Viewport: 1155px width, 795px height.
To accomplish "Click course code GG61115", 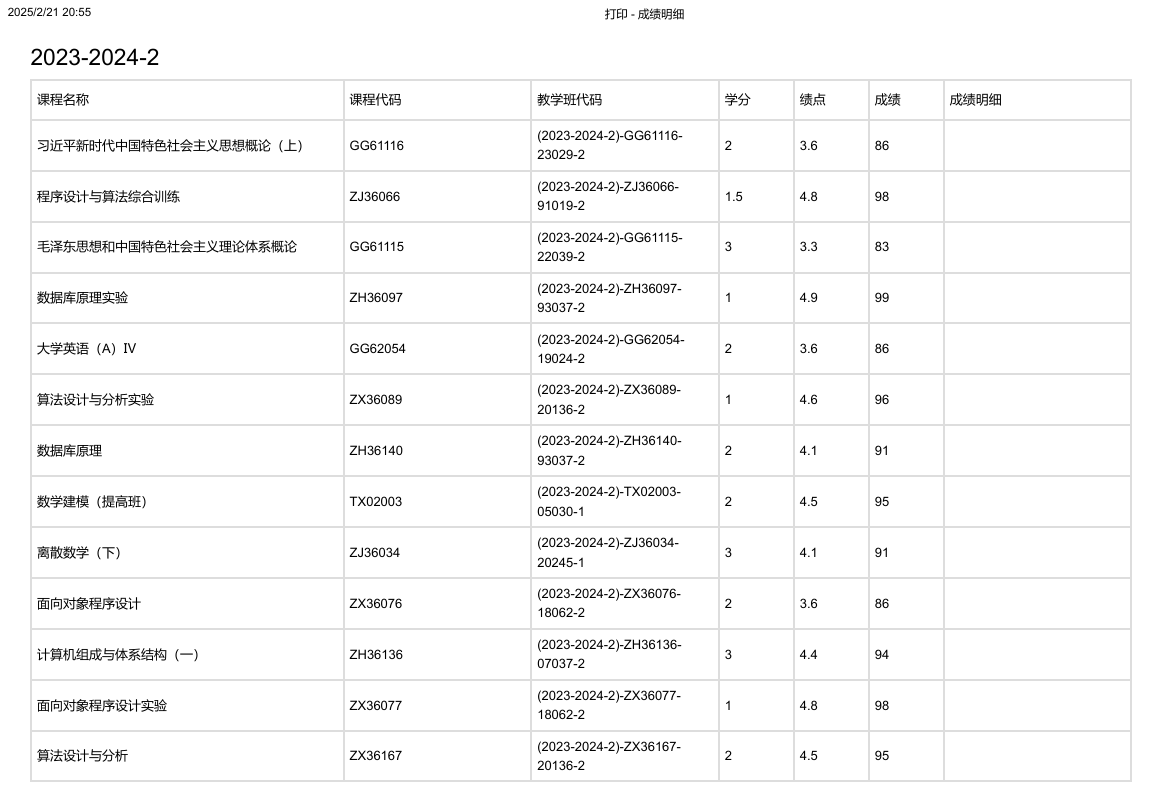I will coord(376,247).
